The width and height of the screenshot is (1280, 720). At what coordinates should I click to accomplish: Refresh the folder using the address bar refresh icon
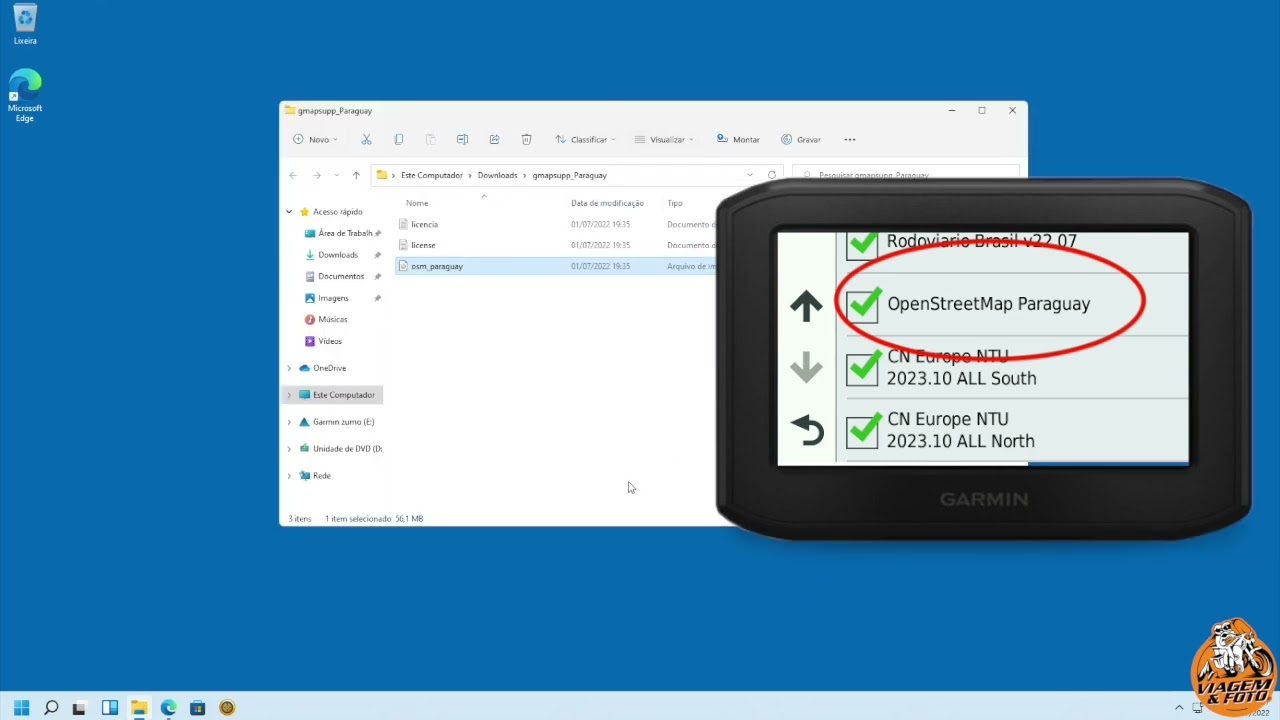click(772, 175)
